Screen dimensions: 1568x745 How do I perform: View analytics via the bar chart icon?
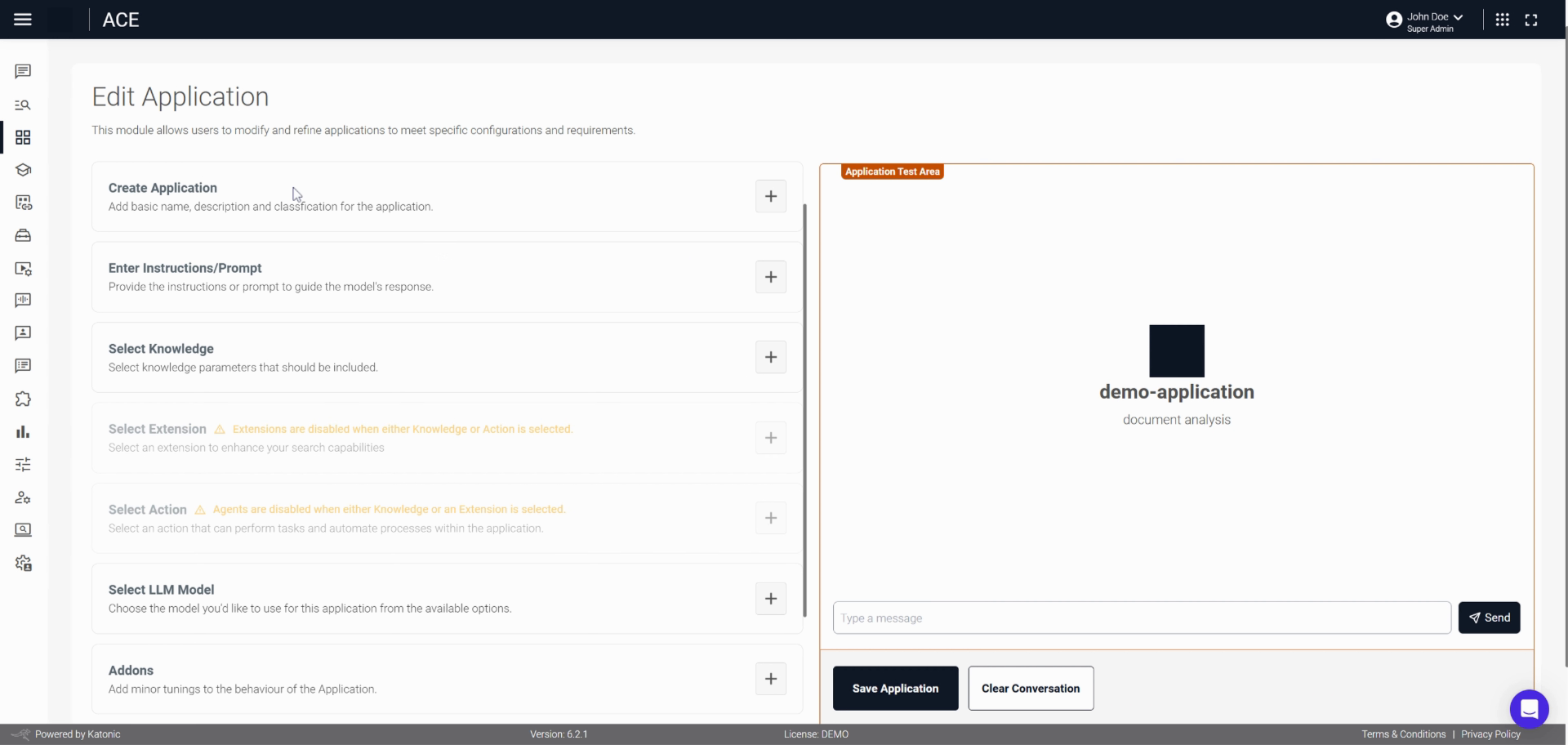click(x=23, y=431)
